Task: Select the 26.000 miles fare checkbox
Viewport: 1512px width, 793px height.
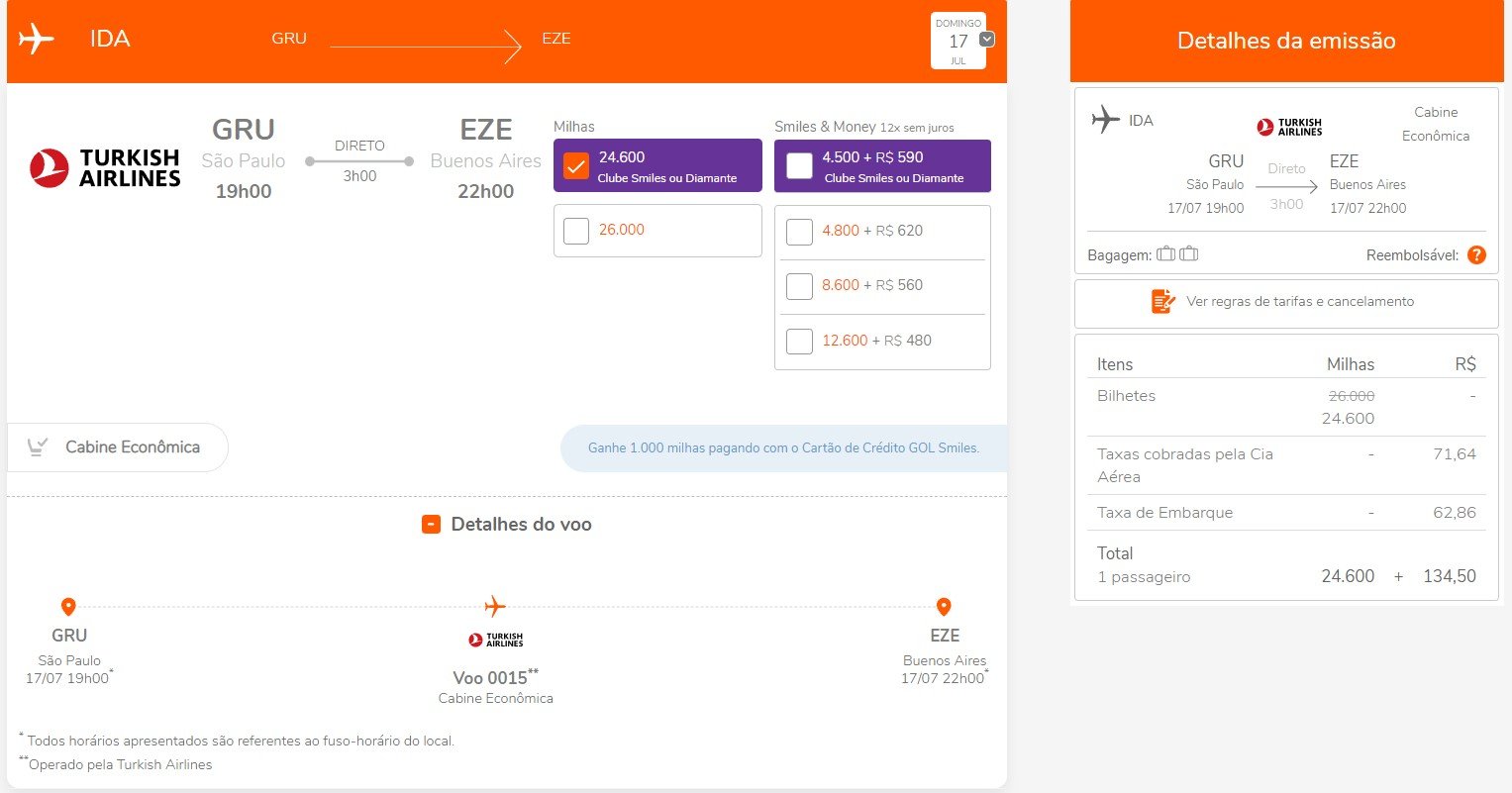Action: [576, 231]
